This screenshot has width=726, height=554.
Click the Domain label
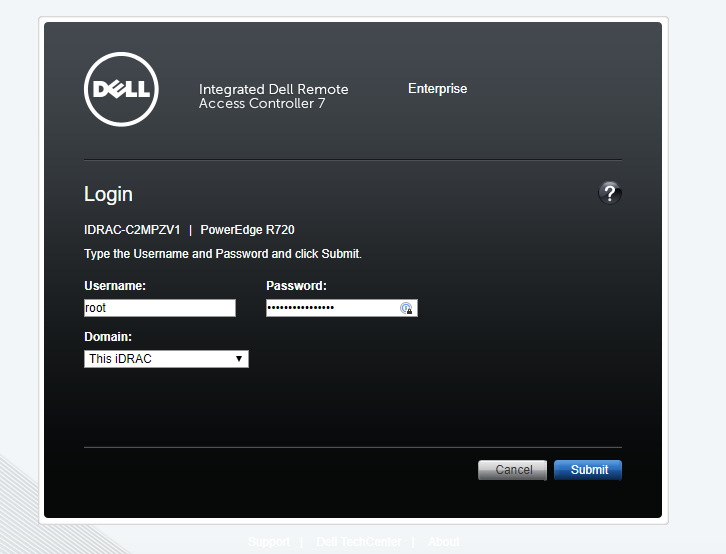point(108,337)
